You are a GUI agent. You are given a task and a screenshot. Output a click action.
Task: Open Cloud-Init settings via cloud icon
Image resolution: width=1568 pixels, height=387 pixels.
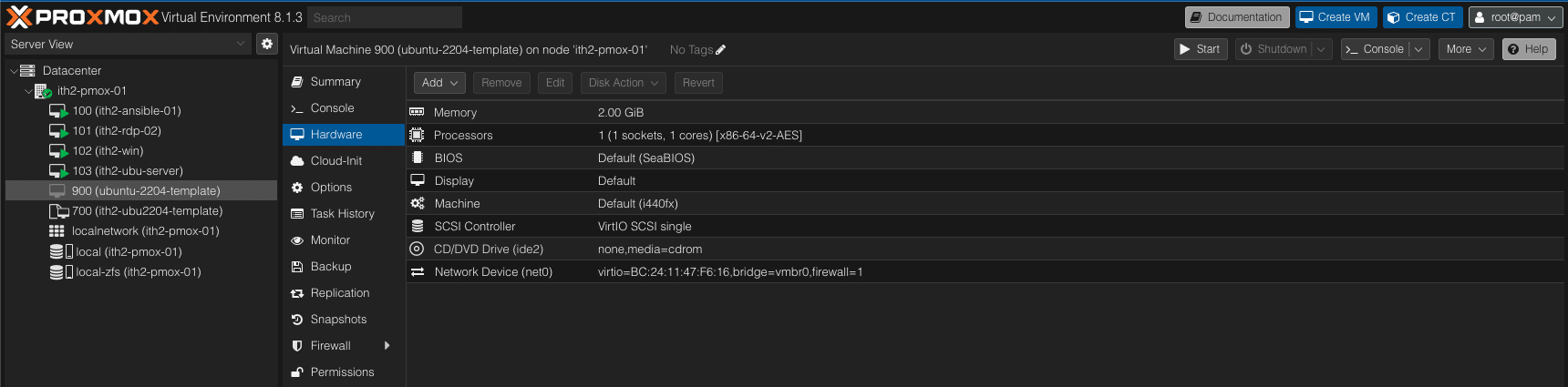point(297,161)
